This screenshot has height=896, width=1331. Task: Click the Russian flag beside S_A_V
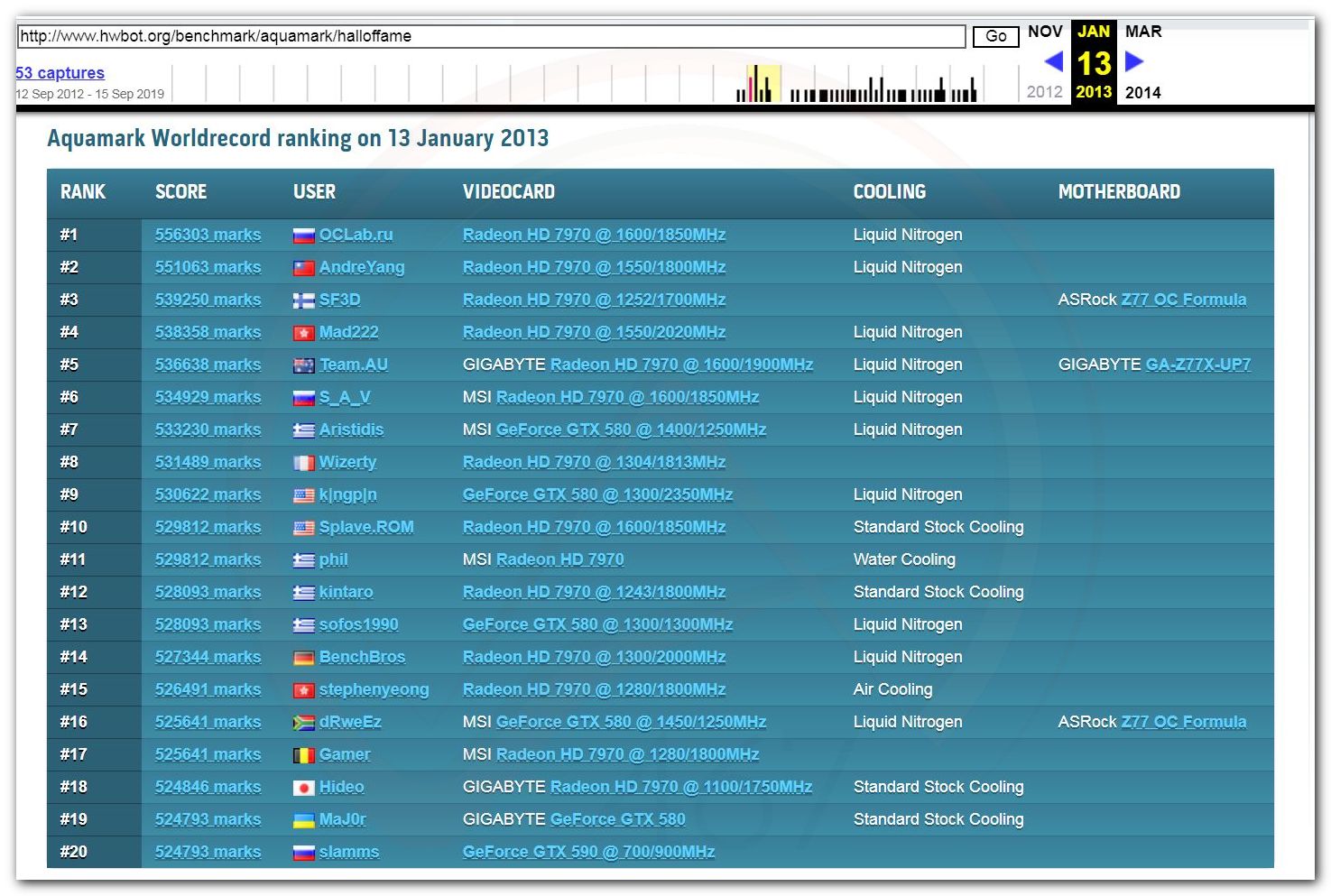(x=303, y=398)
